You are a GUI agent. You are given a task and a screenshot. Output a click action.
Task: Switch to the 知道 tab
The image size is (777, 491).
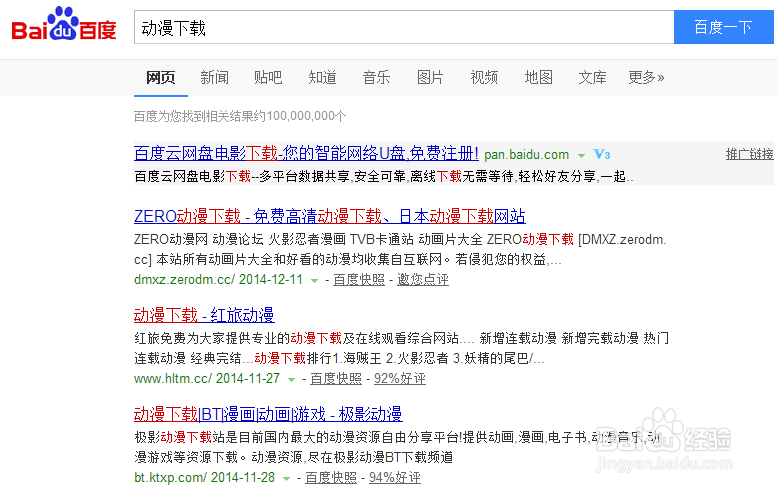[322, 77]
